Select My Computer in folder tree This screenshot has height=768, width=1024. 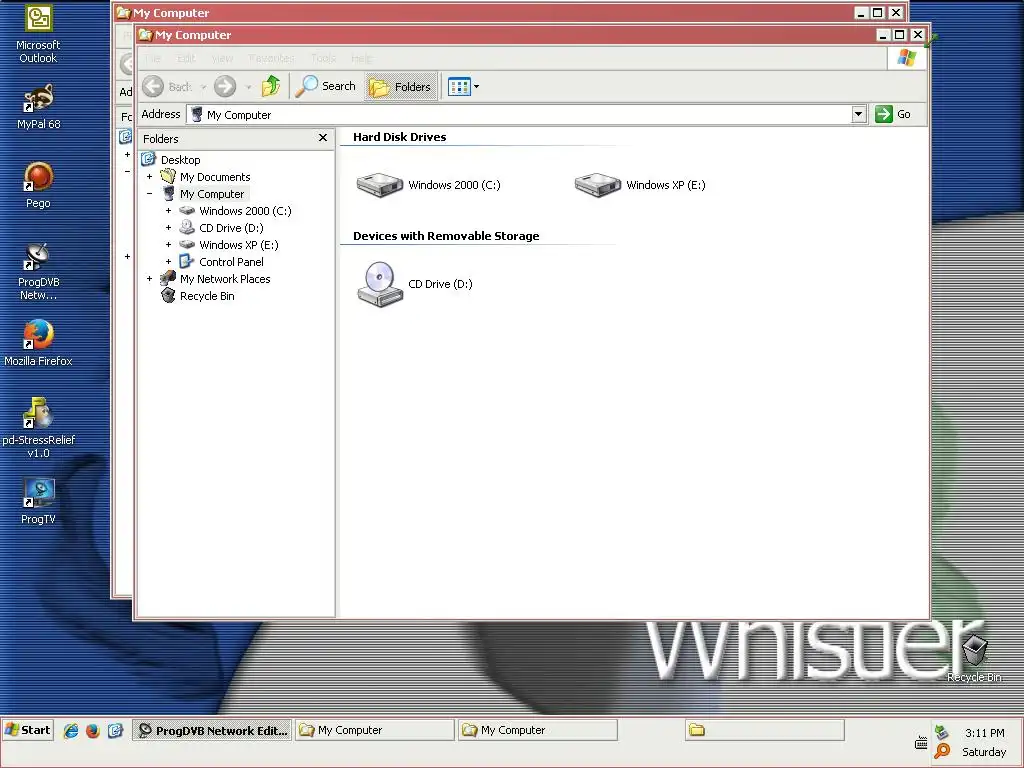[x=212, y=194]
